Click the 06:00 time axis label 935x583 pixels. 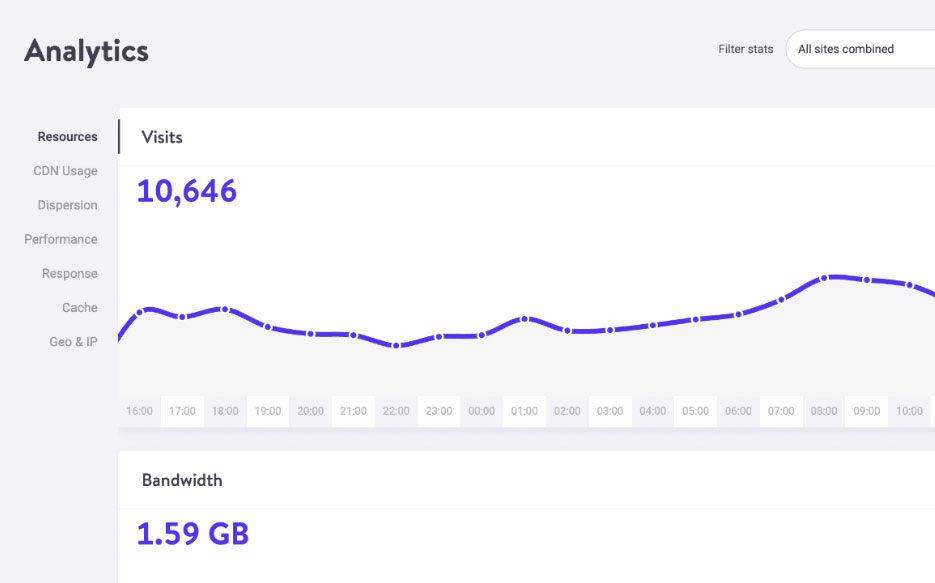pyautogui.click(x=738, y=411)
